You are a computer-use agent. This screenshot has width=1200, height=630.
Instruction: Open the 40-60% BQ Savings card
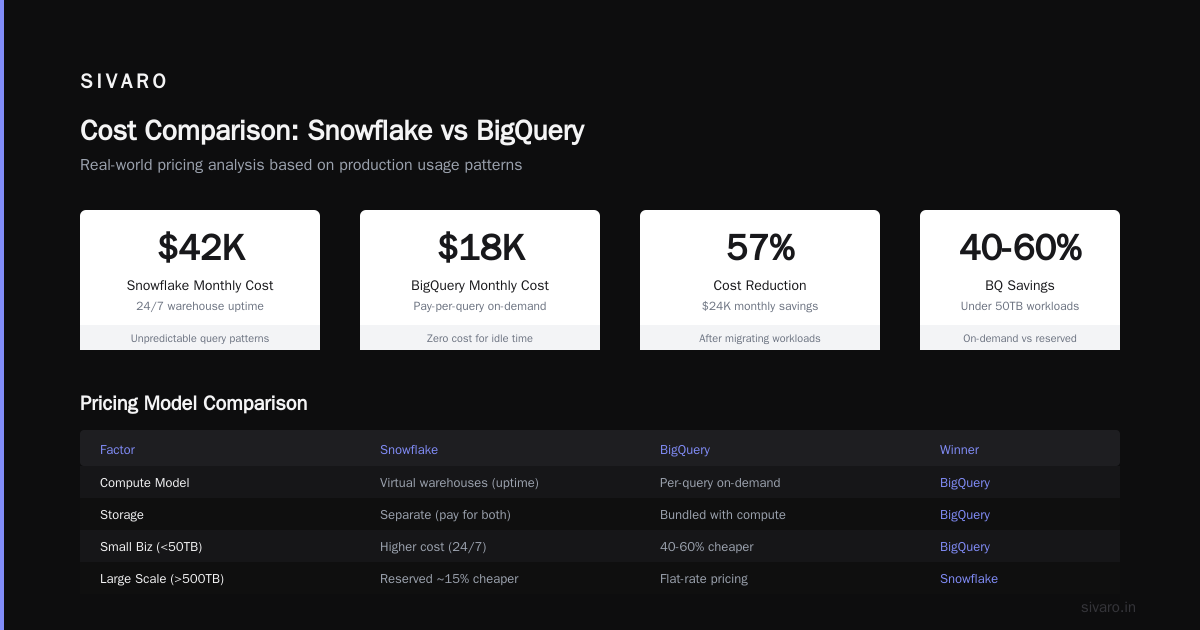coord(1020,280)
